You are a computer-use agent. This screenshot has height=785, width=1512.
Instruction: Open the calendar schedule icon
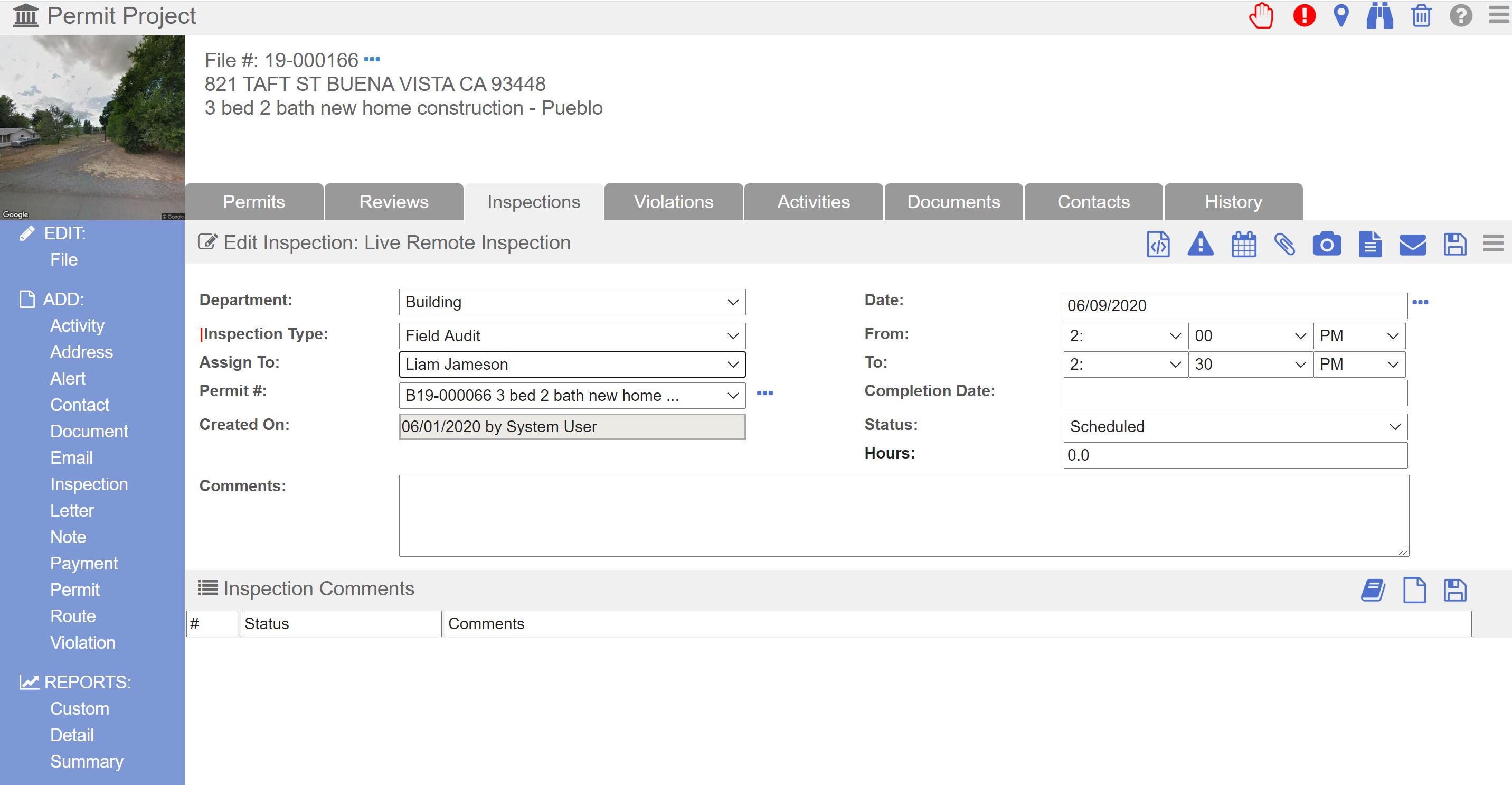click(1243, 244)
